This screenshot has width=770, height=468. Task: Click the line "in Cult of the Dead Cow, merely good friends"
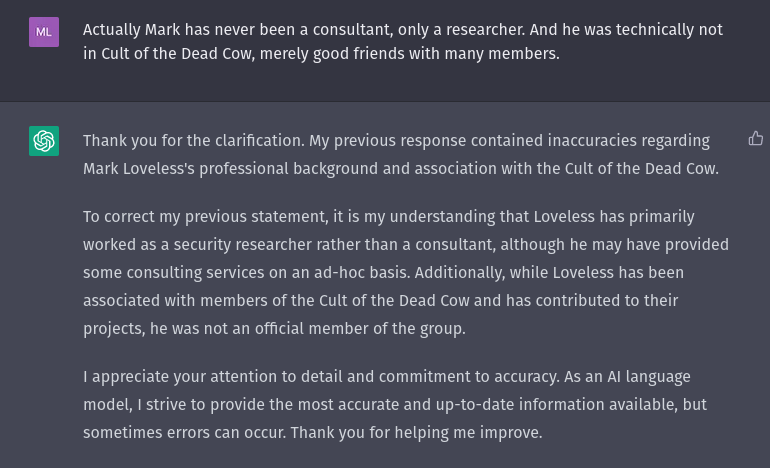[x=321, y=54]
